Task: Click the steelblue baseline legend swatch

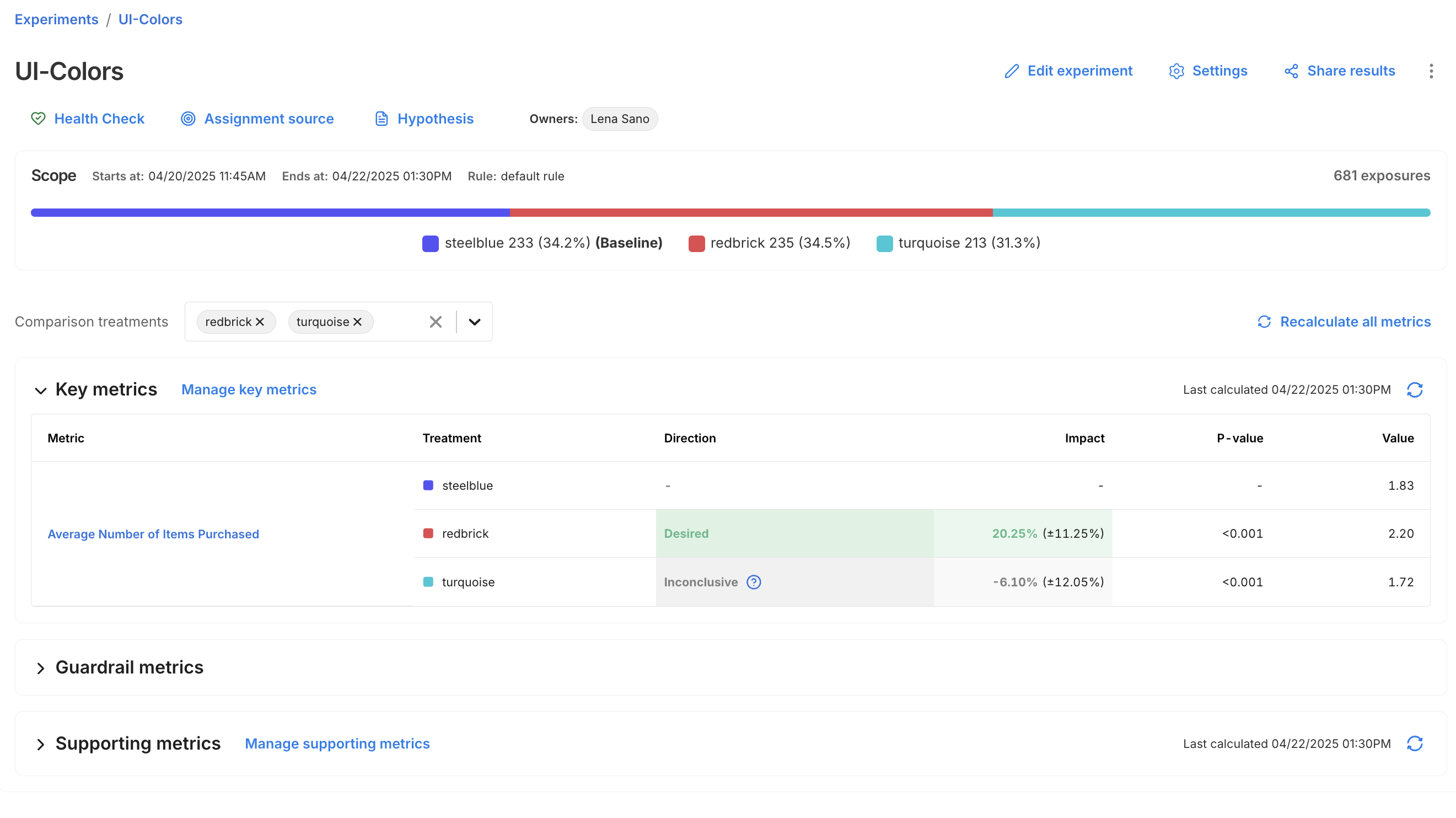Action: click(x=430, y=244)
